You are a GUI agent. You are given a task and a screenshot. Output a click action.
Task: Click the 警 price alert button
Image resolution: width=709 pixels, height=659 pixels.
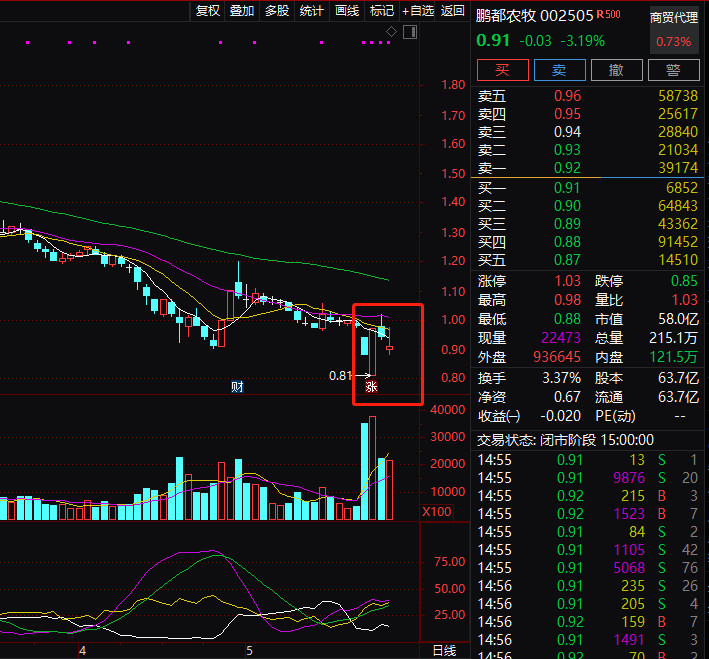coord(673,70)
